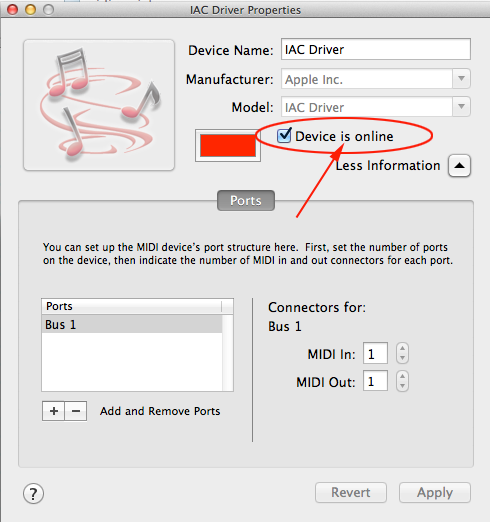The width and height of the screenshot is (490, 522).
Task: Increase MIDI Out count with up arrow
Action: pos(402,376)
